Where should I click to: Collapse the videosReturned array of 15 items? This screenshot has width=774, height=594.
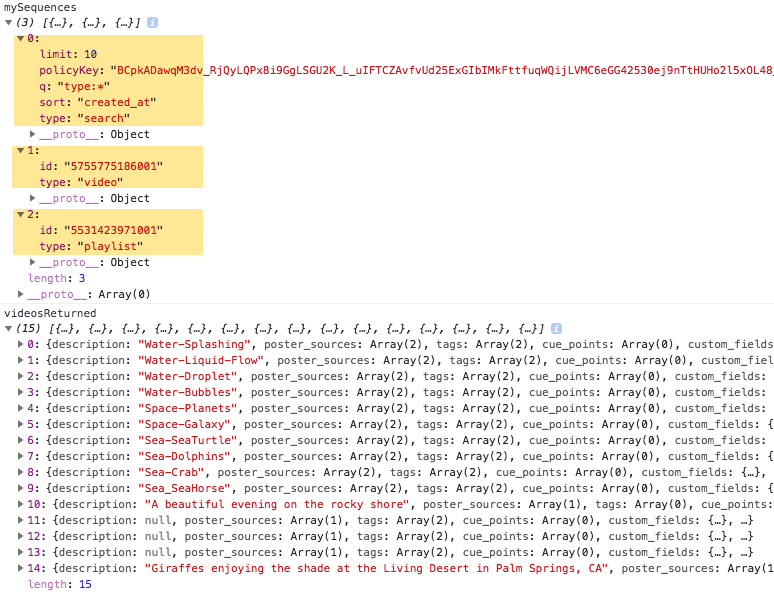(x=8, y=328)
